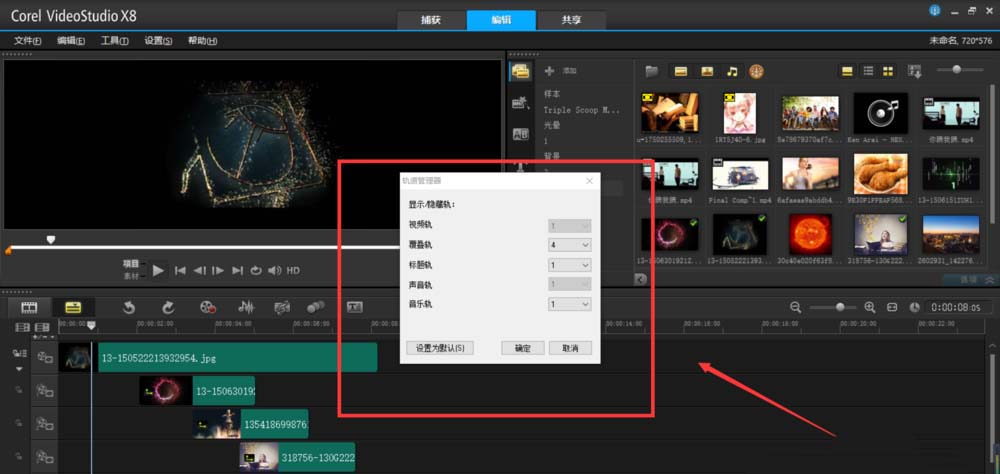Switch to storyboard view filmstrip icon
Screen dimensions: 1000x474
tap(30, 307)
